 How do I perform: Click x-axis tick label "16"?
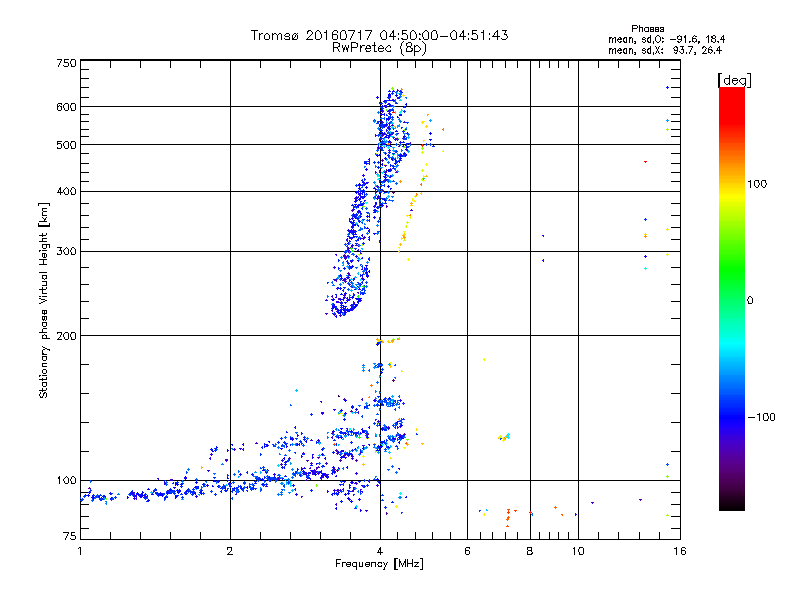pos(680,551)
